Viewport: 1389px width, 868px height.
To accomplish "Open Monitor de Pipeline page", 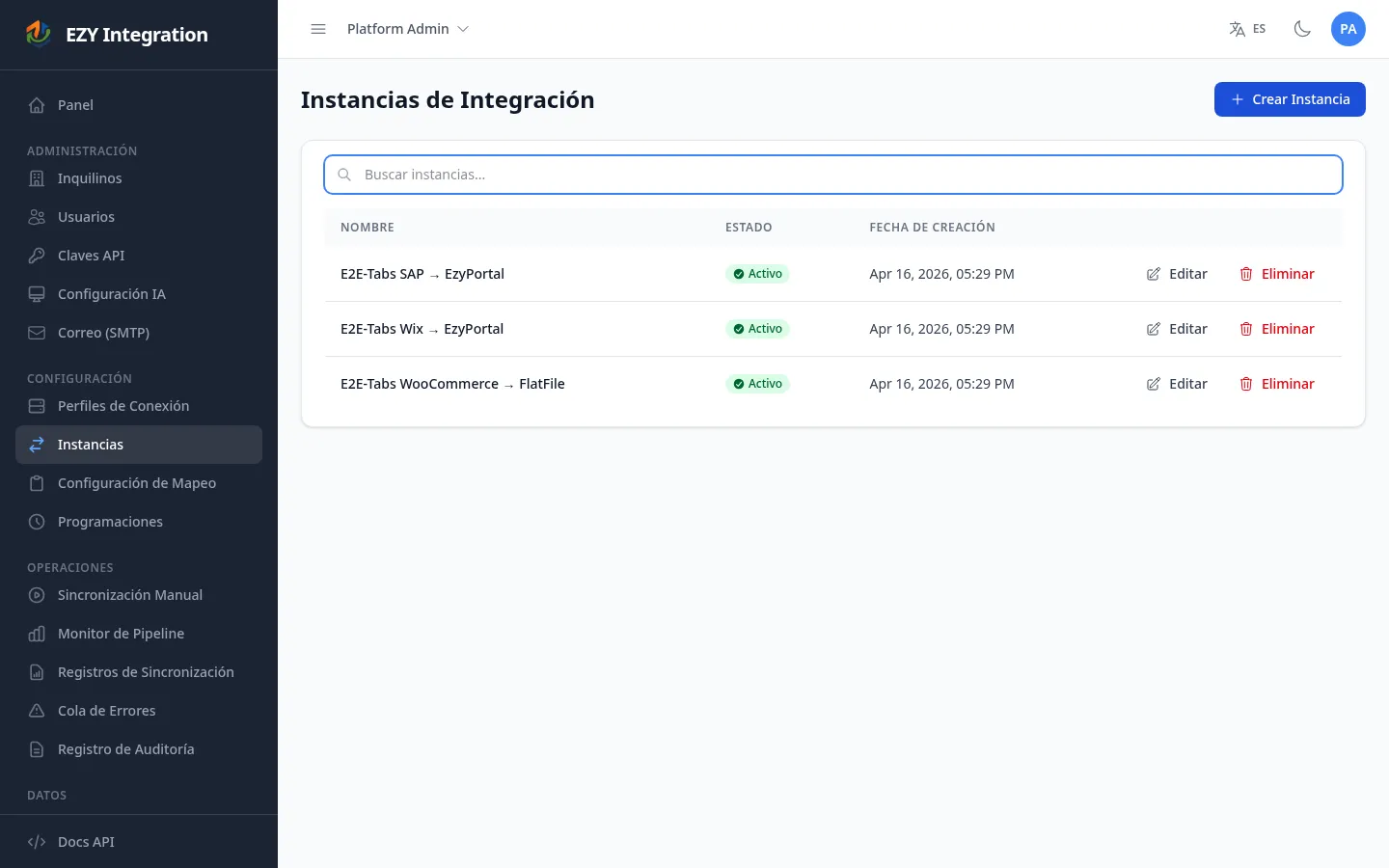I will 139,634.
